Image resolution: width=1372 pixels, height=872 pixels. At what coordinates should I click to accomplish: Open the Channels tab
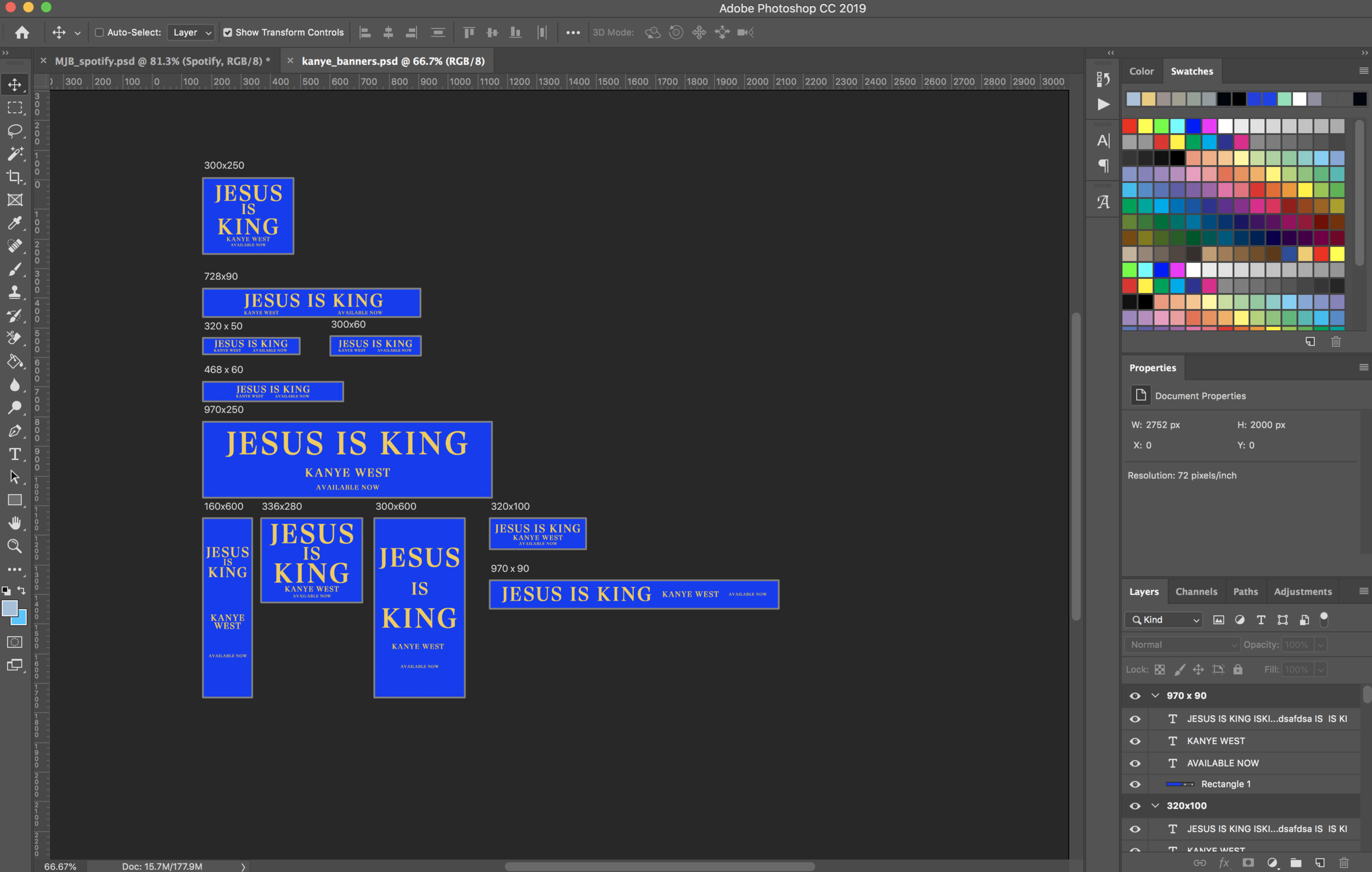click(1196, 592)
